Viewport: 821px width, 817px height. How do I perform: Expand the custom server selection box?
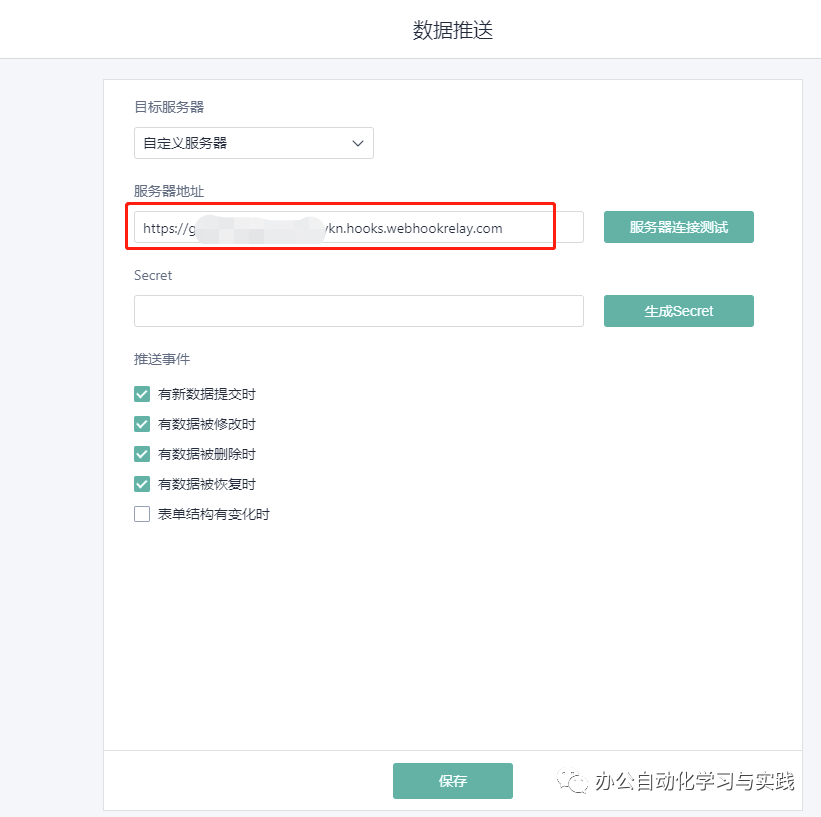tap(253, 143)
